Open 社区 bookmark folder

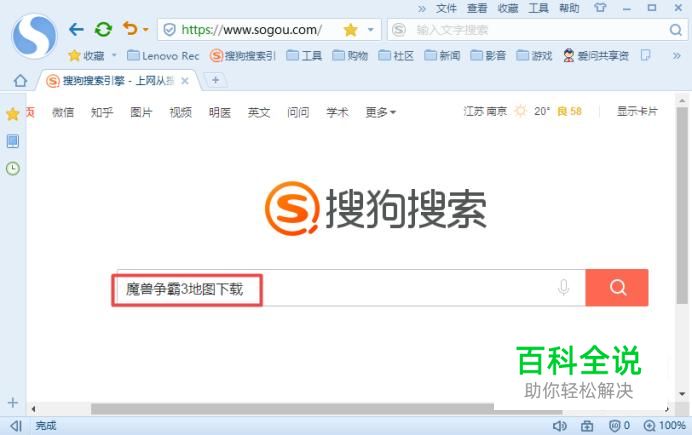pyautogui.click(x=396, y=56)
